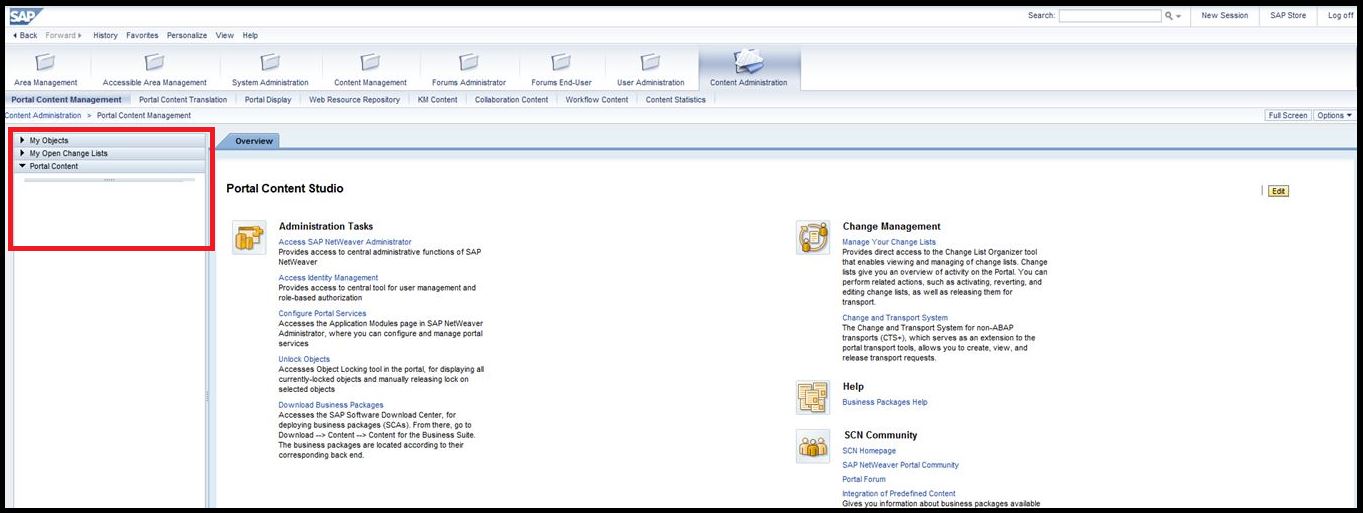Click the search magnifier icon
This screenshot has width=1363, height=513.
click(x=1168, y=16)
